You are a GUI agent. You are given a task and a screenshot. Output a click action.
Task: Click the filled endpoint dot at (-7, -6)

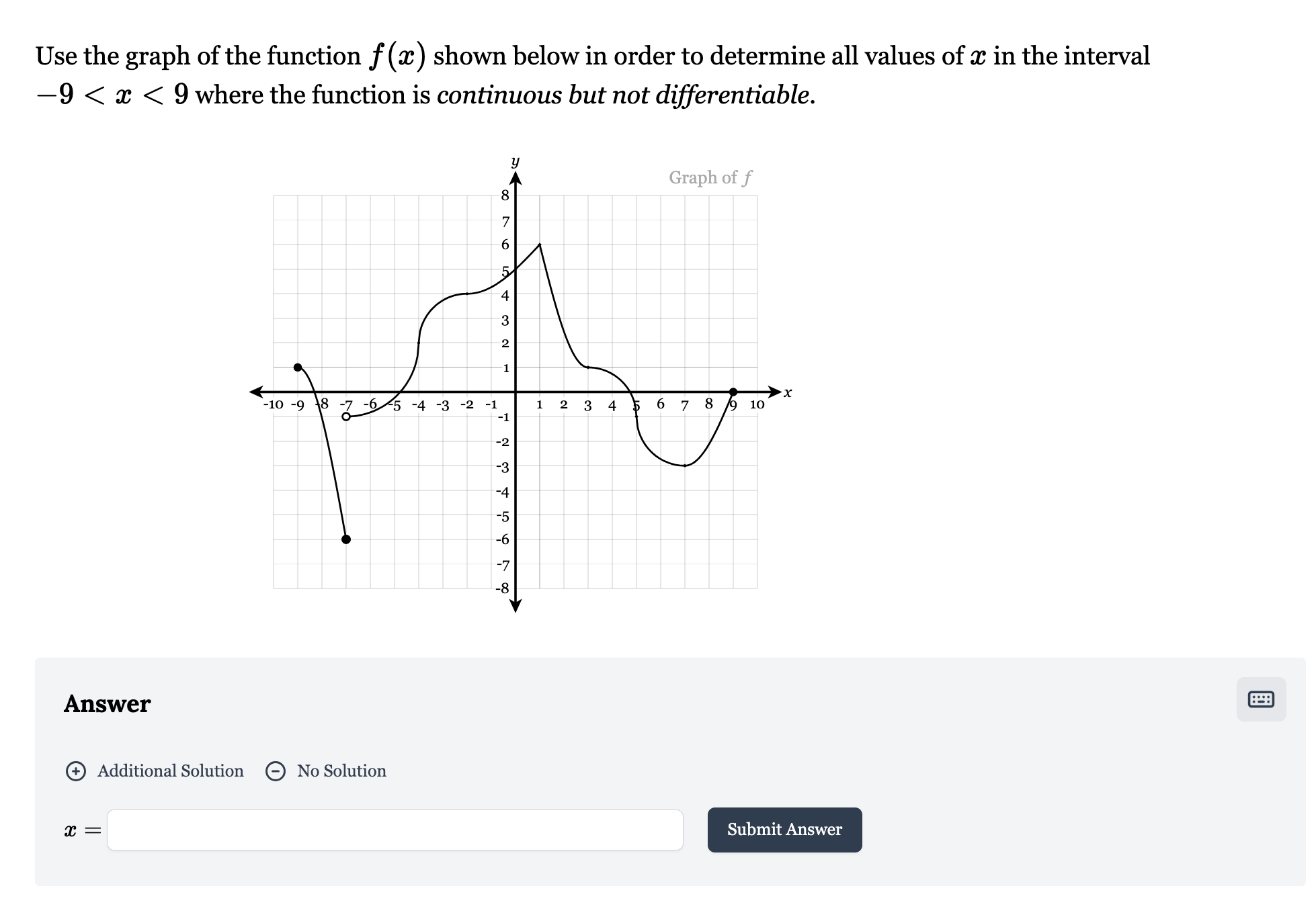pos(346,539)
